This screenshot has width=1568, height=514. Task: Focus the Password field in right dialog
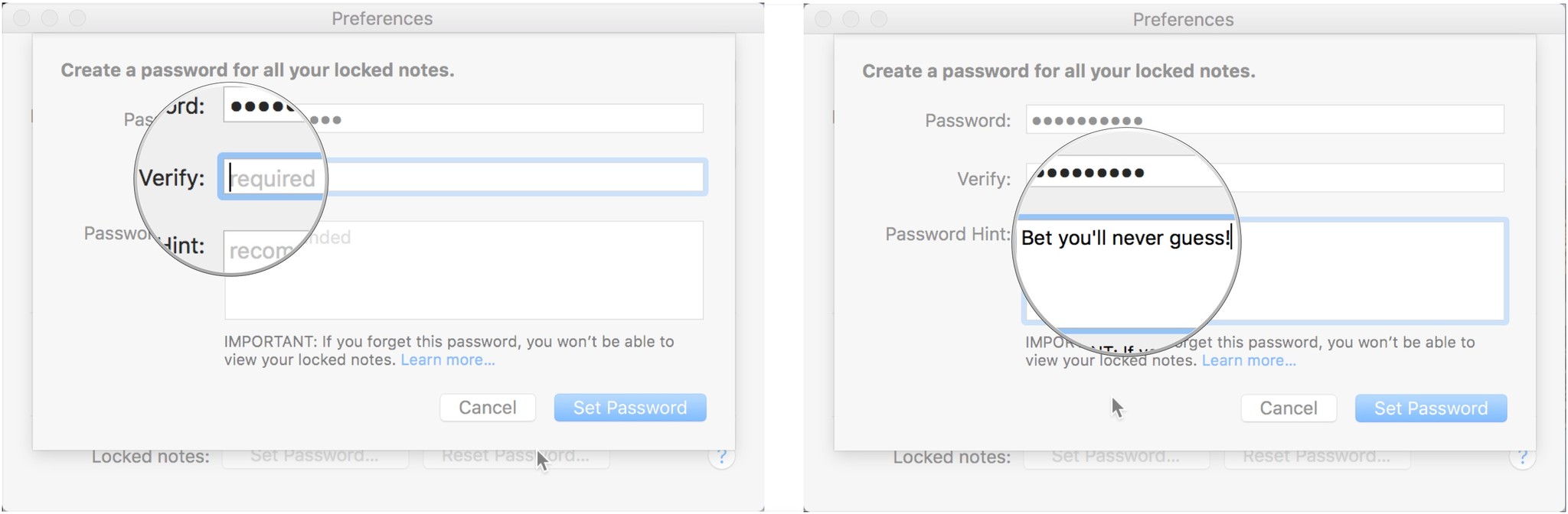1302,120
